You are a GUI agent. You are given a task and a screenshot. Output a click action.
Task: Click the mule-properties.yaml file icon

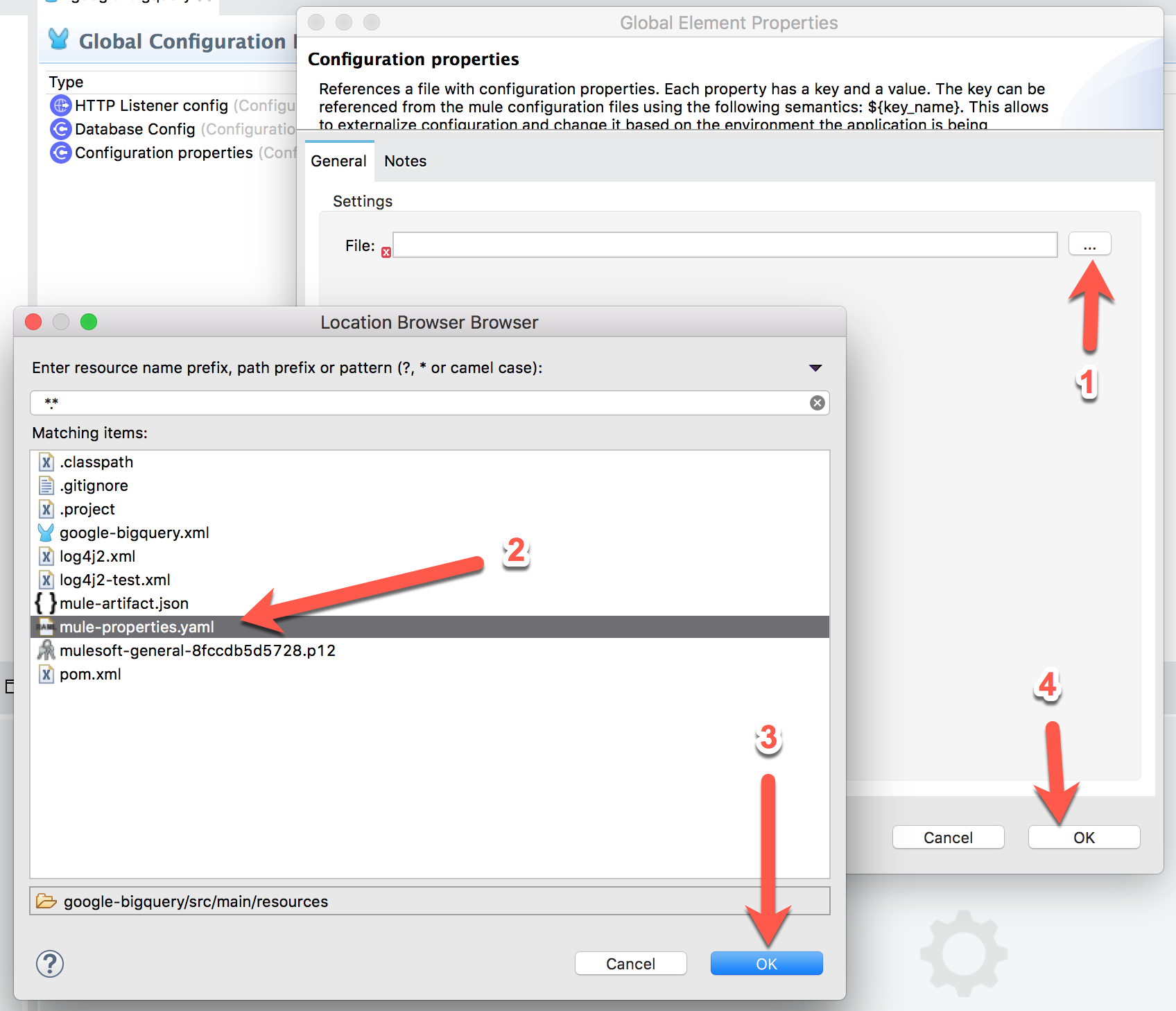[x=46, y=627]
